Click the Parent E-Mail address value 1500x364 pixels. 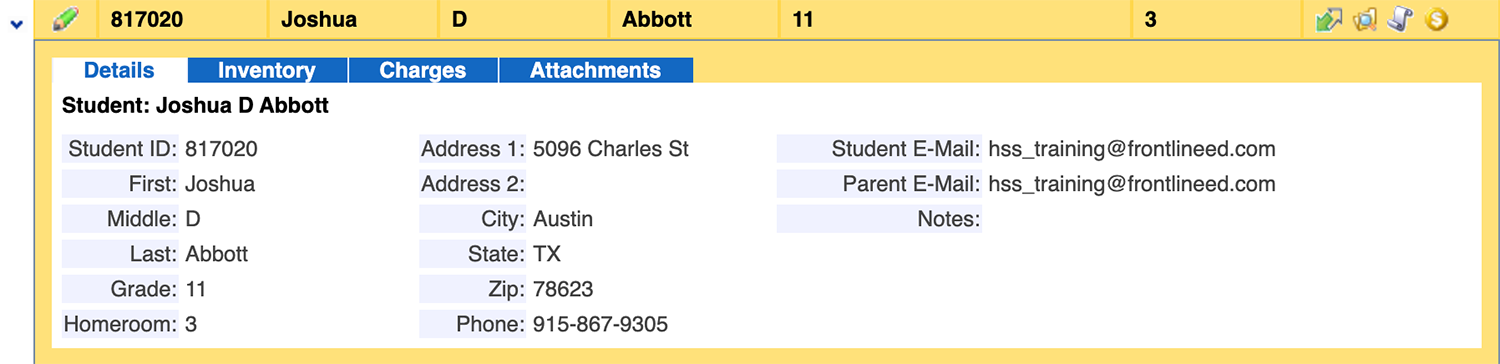1132,184
